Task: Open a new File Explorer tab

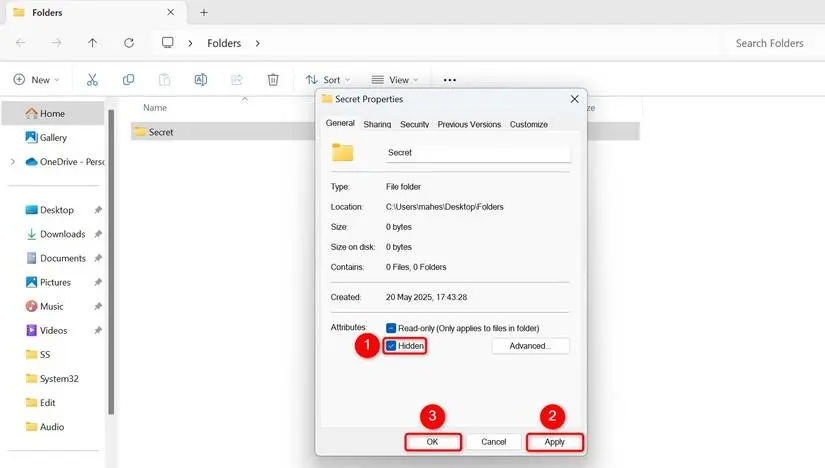Action: click(x=204, y=13)
